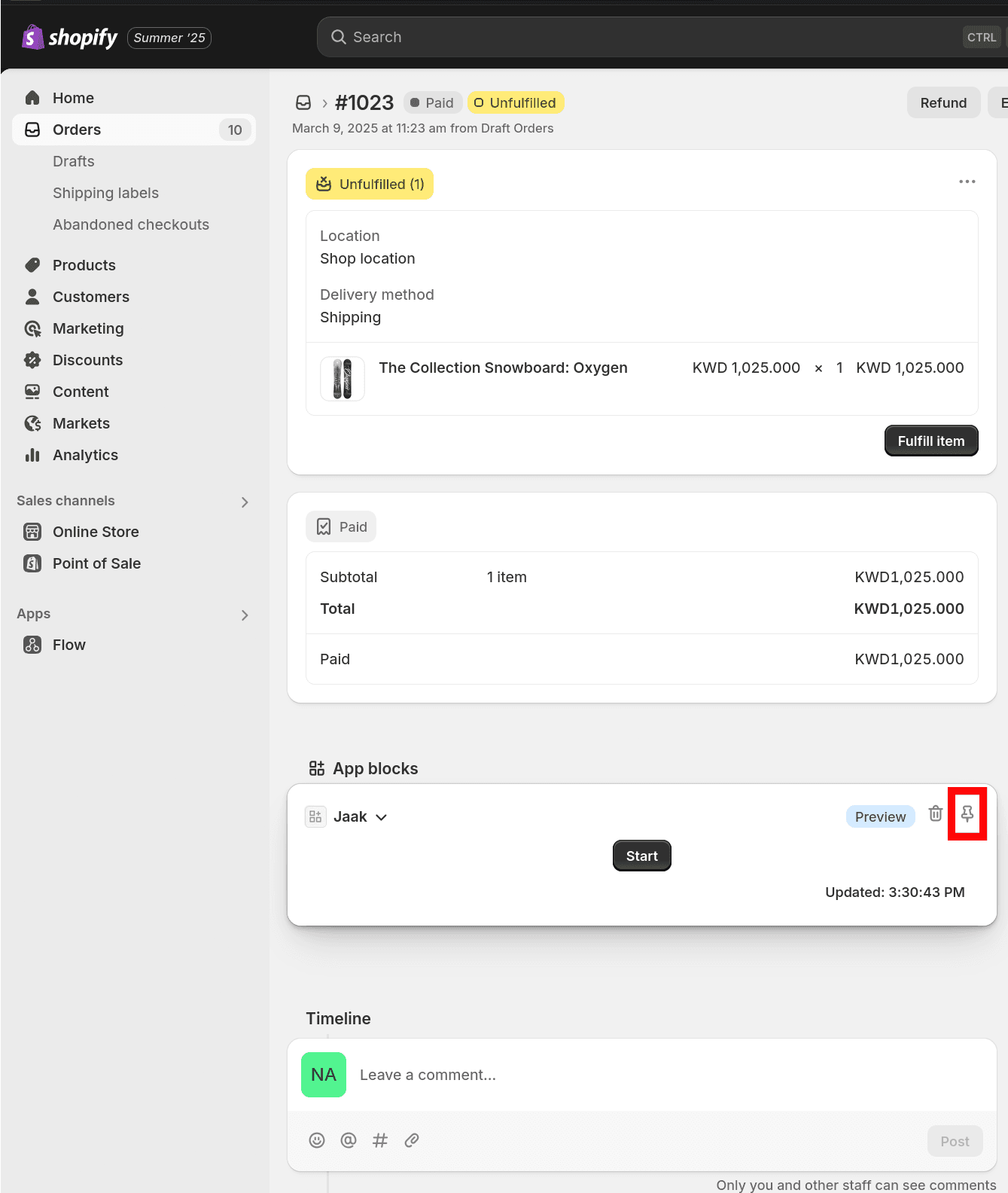
Task: Expand Apps section chevron
Action: (245, 615)
